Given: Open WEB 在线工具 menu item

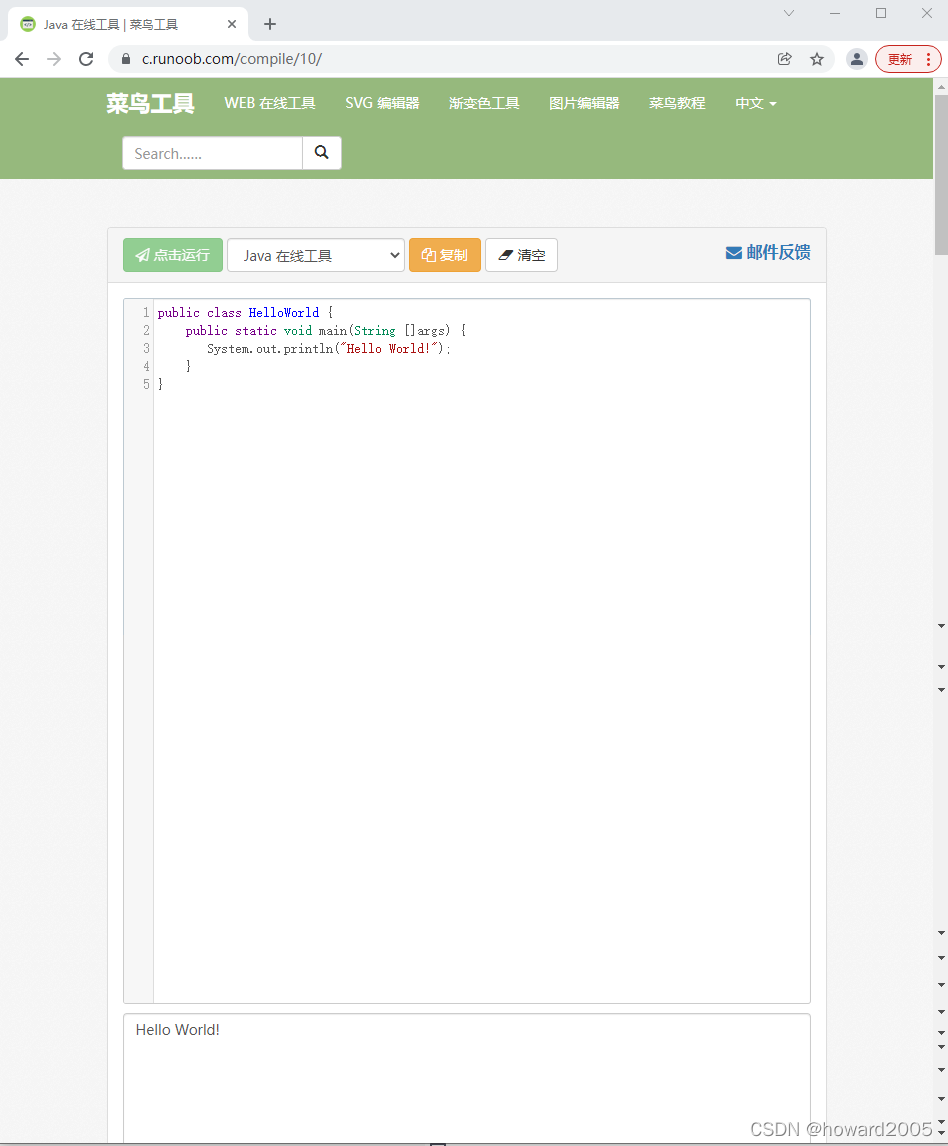Looking at the screenshot, I should [270, 103].
